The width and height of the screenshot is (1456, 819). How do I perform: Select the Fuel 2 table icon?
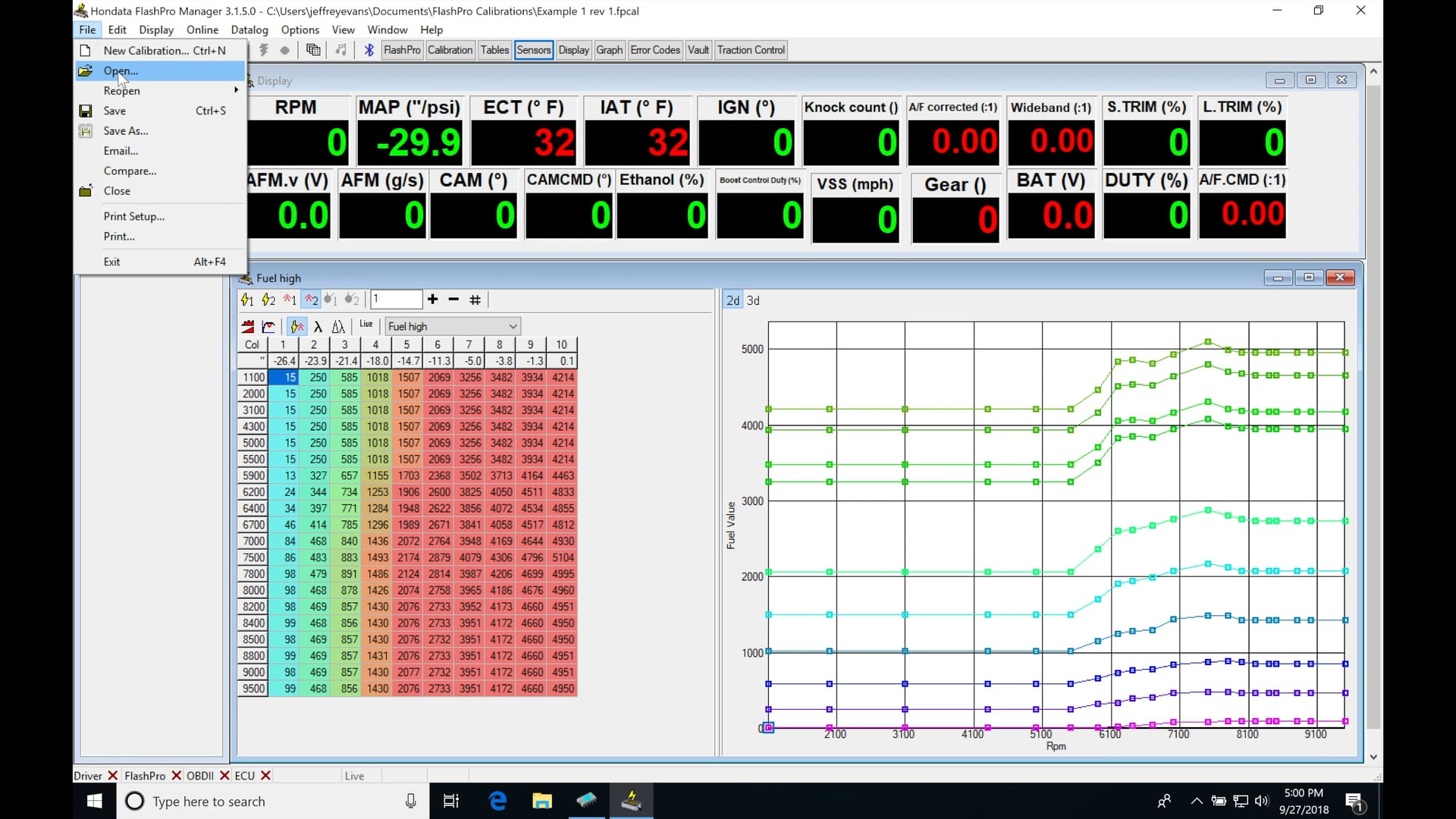(x=268, y=300)
